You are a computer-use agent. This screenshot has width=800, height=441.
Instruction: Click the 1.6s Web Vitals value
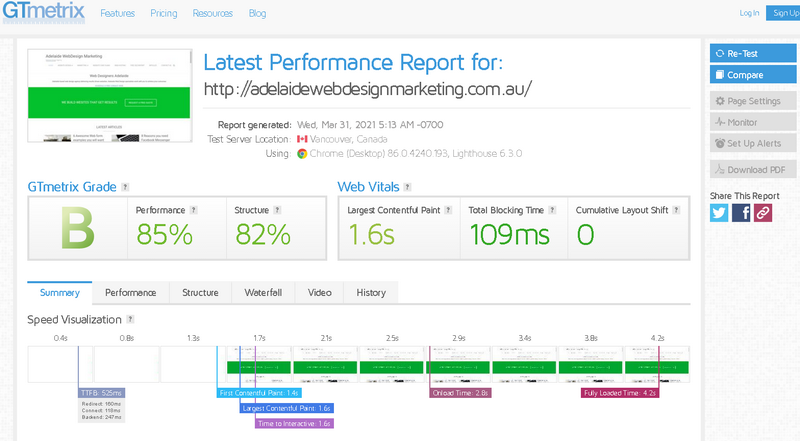371,235
